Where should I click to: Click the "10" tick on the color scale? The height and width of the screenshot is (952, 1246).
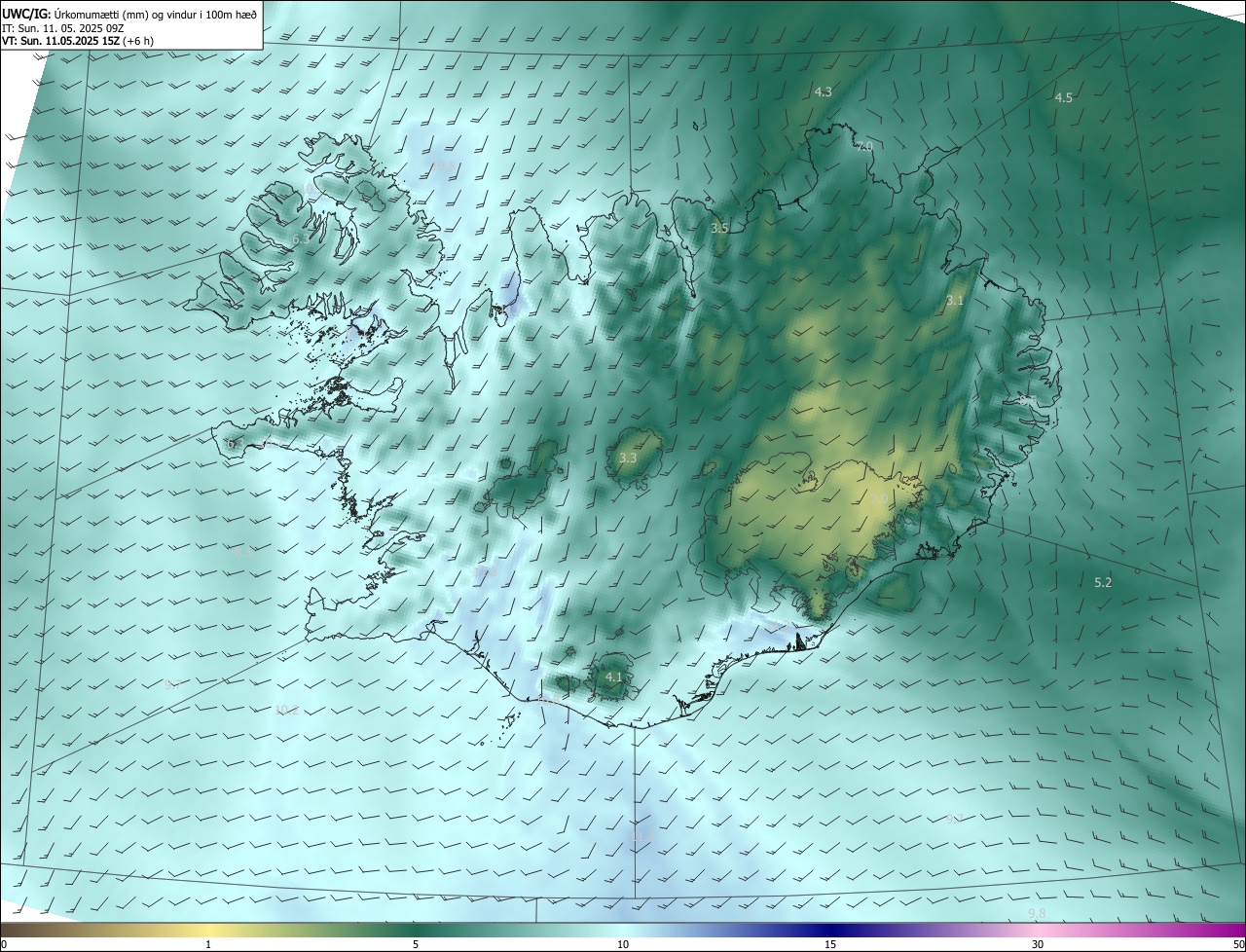coord(623,944)
